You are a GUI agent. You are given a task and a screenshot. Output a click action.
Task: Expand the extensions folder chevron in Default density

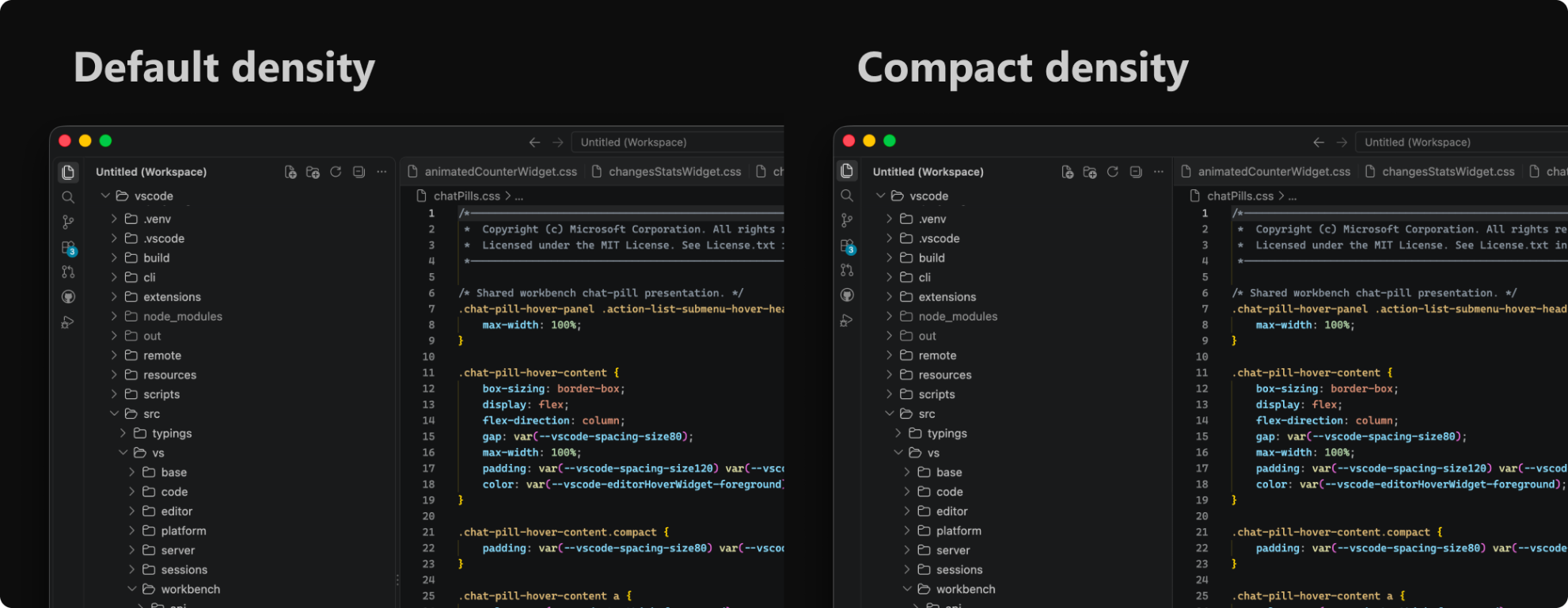coord(114,297)
